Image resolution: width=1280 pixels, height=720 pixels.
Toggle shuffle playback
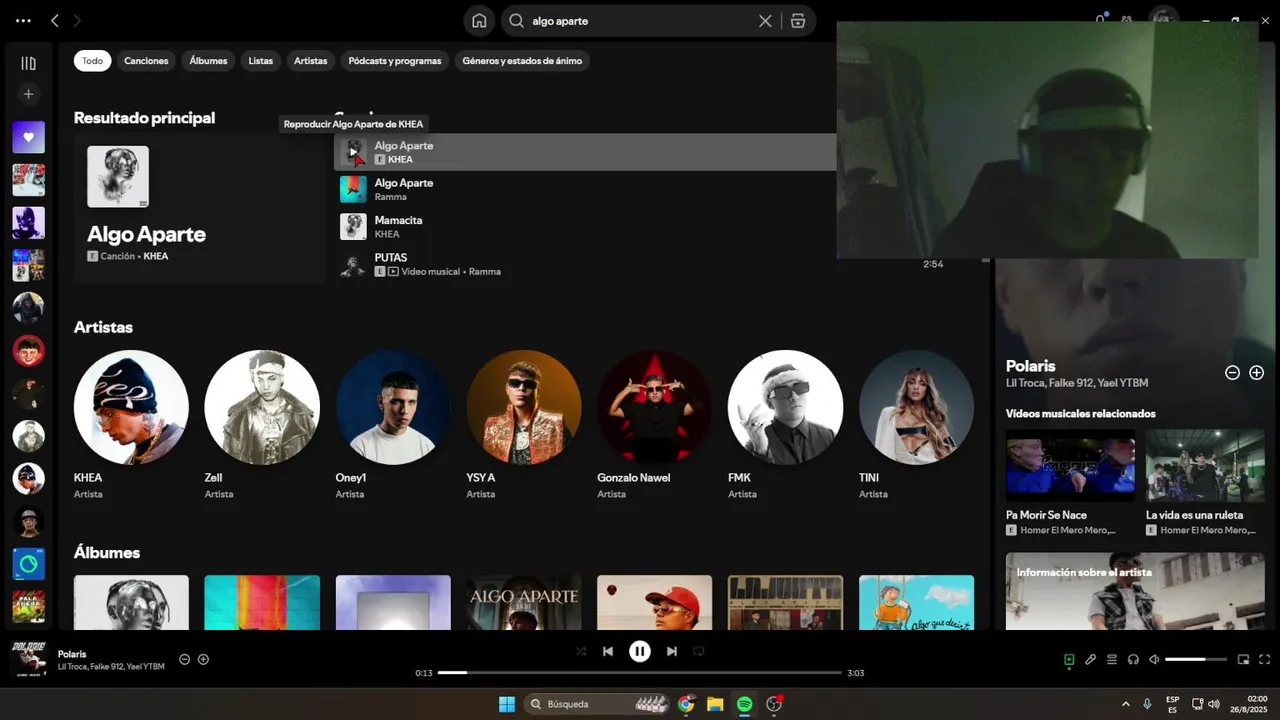click(x=581, y=651)
